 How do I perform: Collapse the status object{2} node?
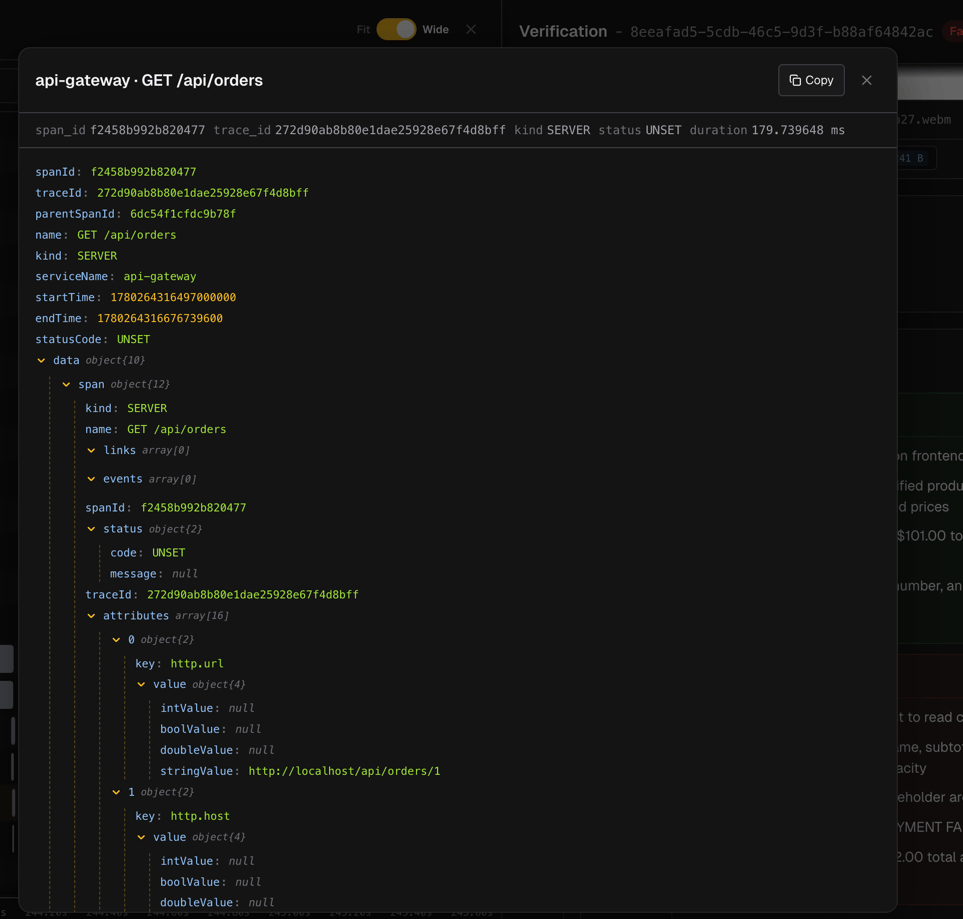[92, 530]
